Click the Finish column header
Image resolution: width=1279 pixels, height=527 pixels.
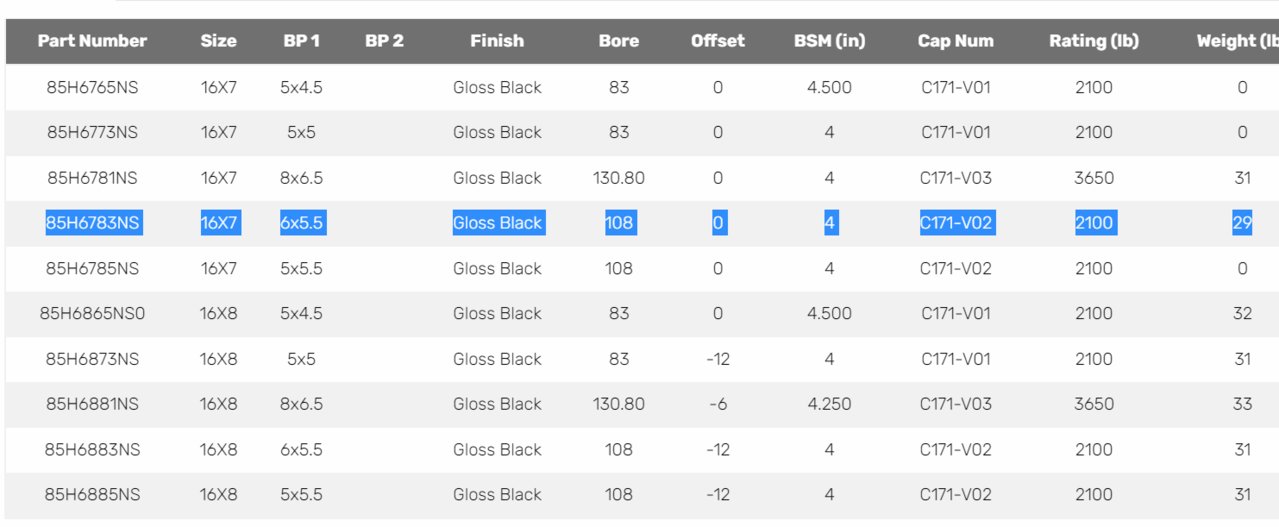497,41
